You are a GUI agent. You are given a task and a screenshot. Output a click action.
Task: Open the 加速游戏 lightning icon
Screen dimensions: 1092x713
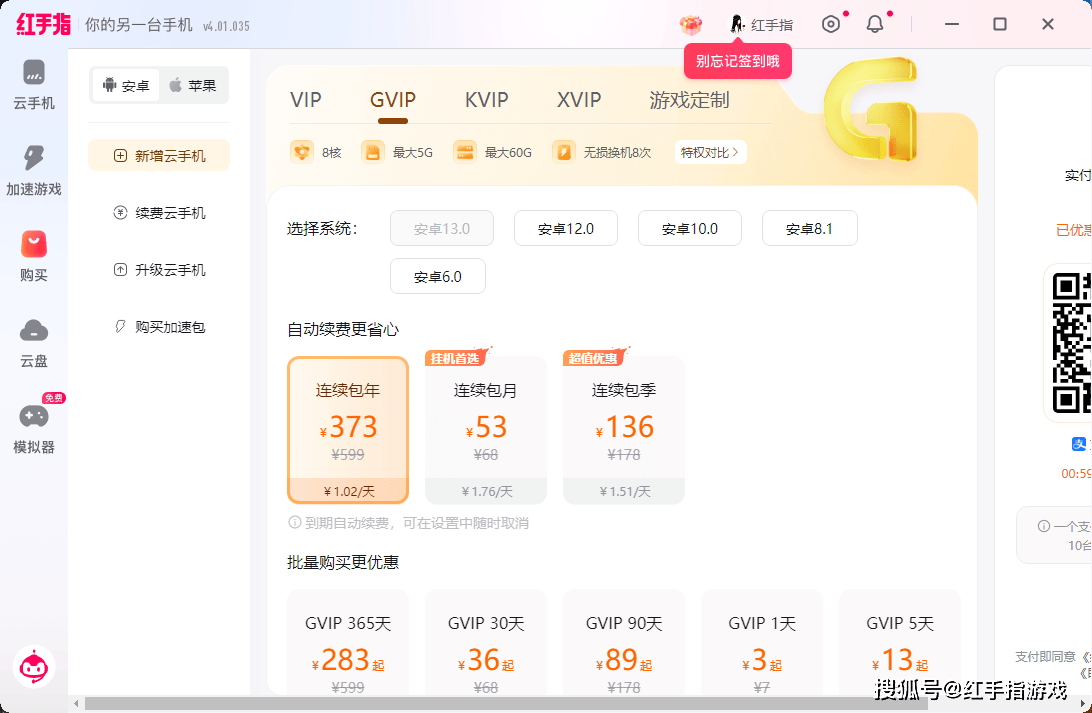[x=33, y=158]
